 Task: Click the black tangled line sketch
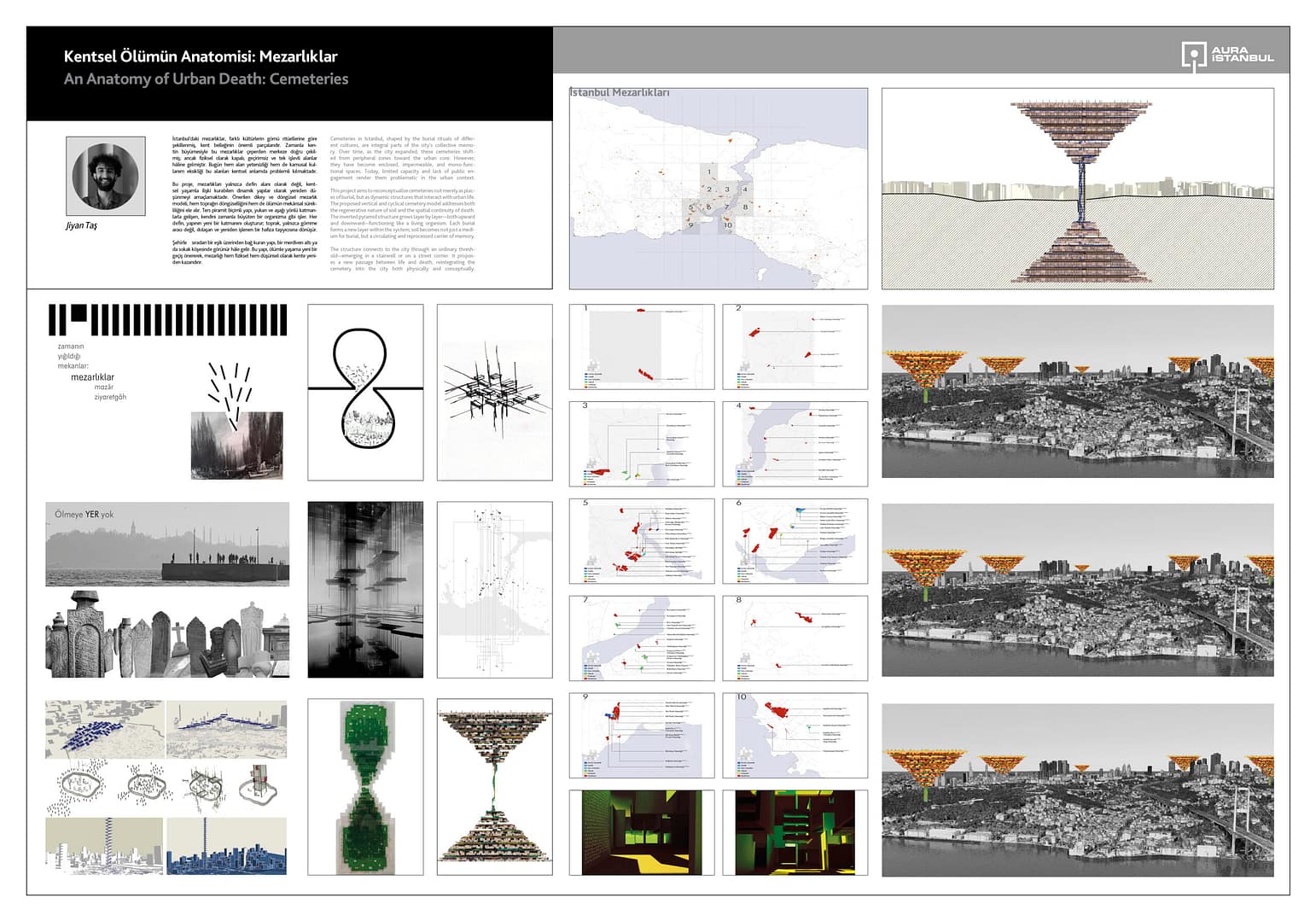point(494,392)
